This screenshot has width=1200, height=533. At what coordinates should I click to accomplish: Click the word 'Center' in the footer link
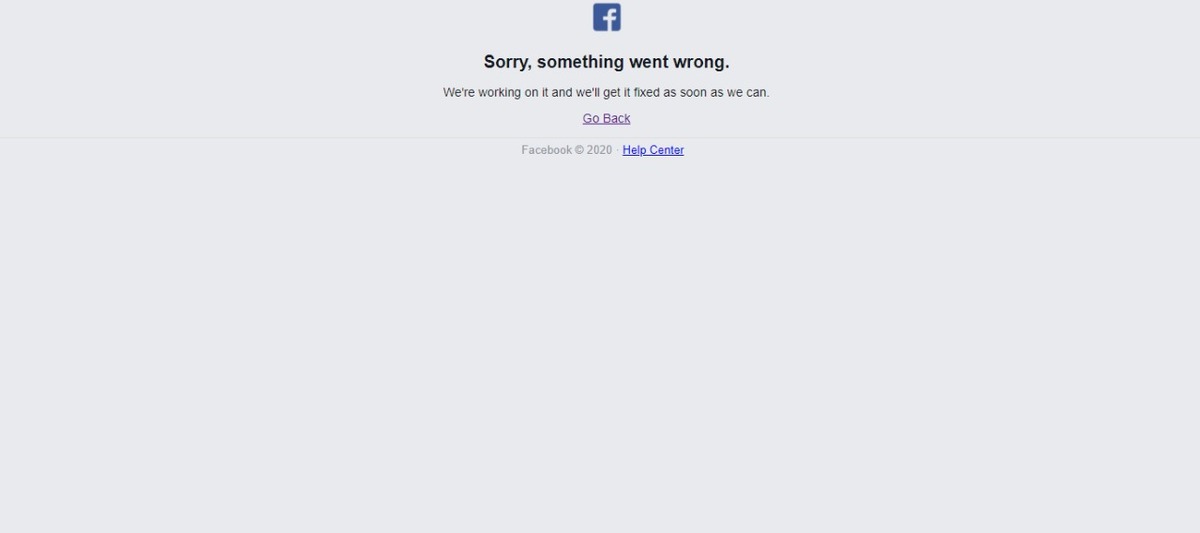[667, 150]
